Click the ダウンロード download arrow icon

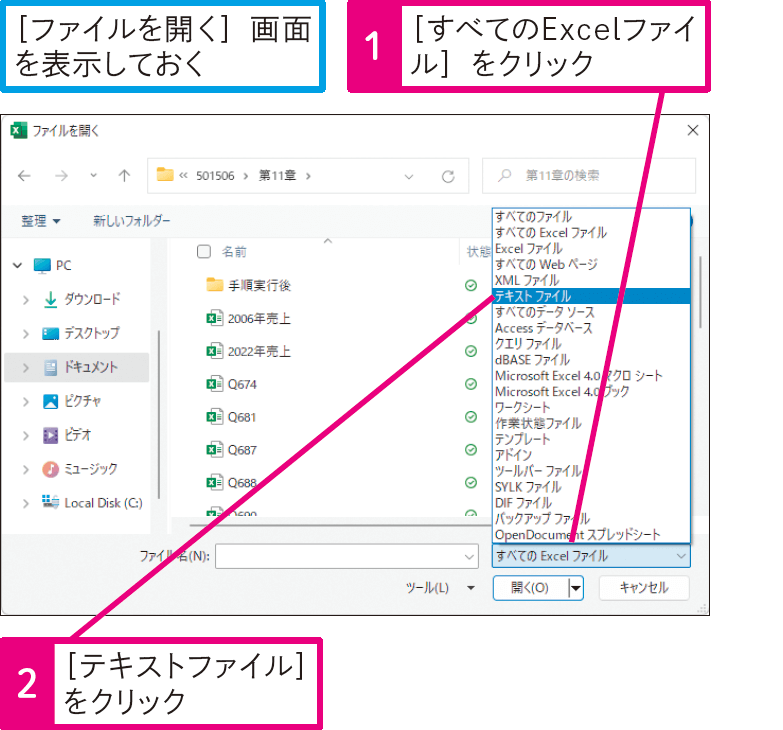coord(50,300)
